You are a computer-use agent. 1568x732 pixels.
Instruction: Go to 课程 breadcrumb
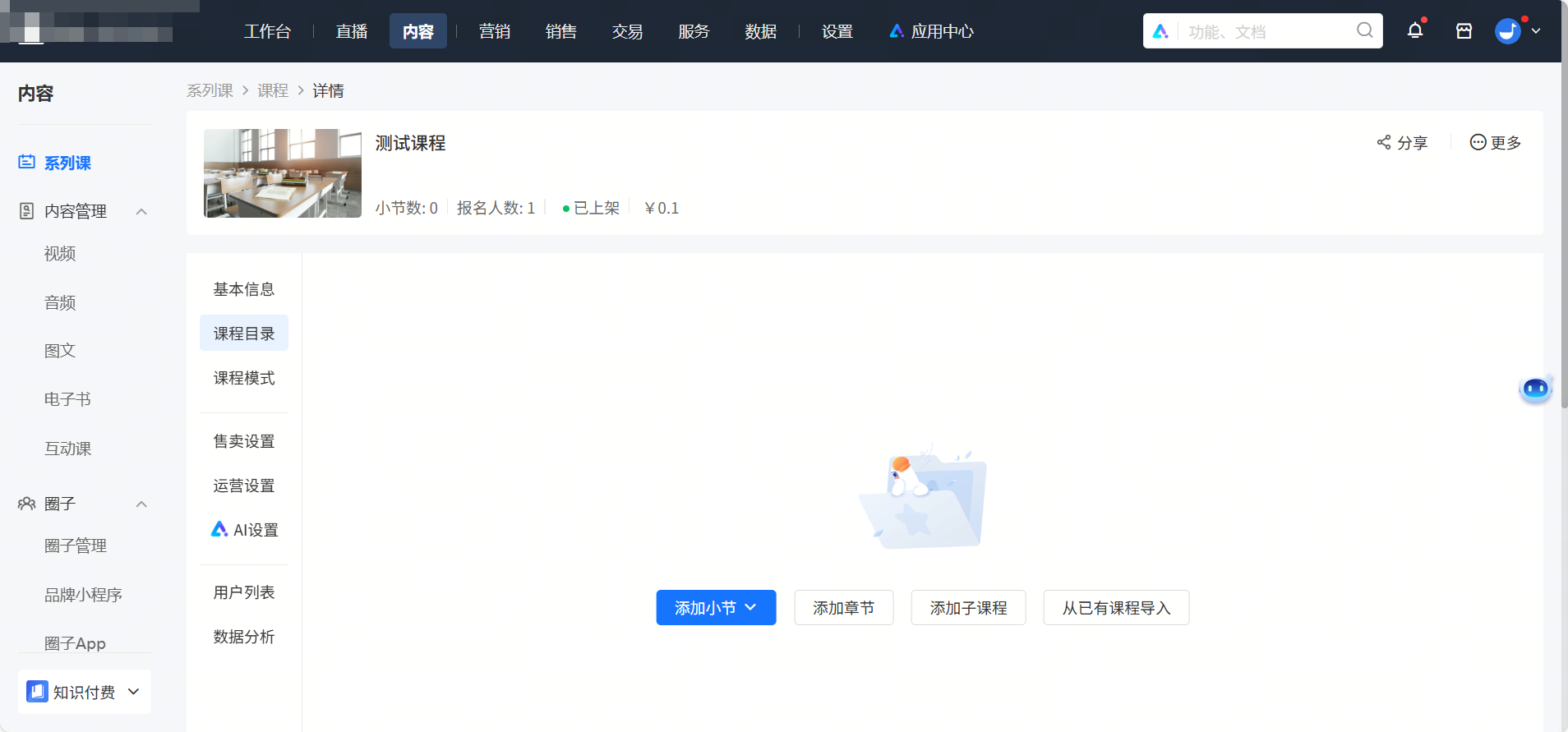tap(273, 90)
